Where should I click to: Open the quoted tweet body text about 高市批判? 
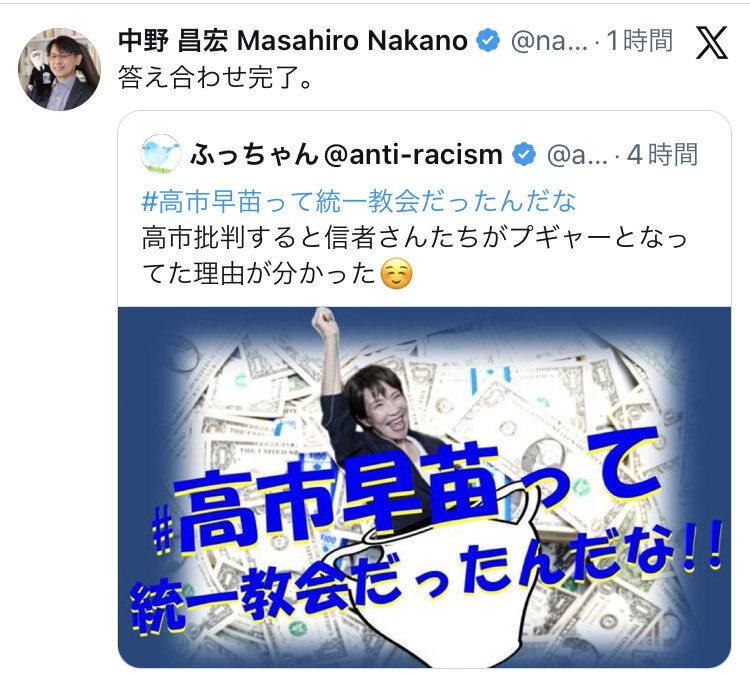[414, 255]
